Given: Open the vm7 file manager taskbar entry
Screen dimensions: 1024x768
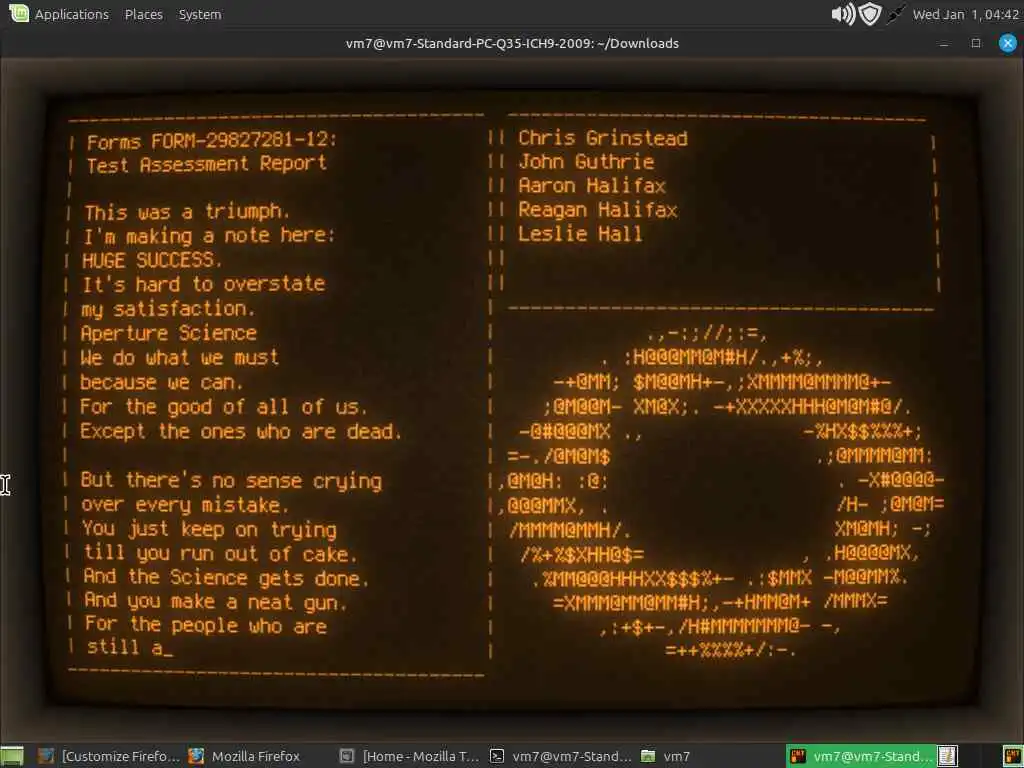Looking at the screenshot, I should pos(666,756).
